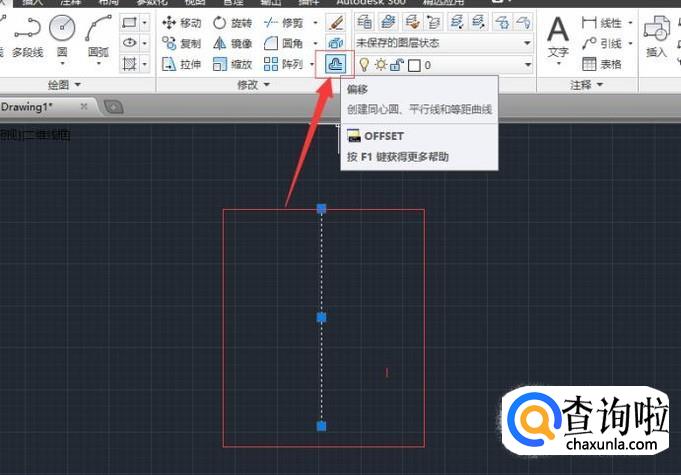The width and height of the screenshot is (681, 475).
Task: Click the Rotate (旋转) tool
Action: (x=233, y=22)
